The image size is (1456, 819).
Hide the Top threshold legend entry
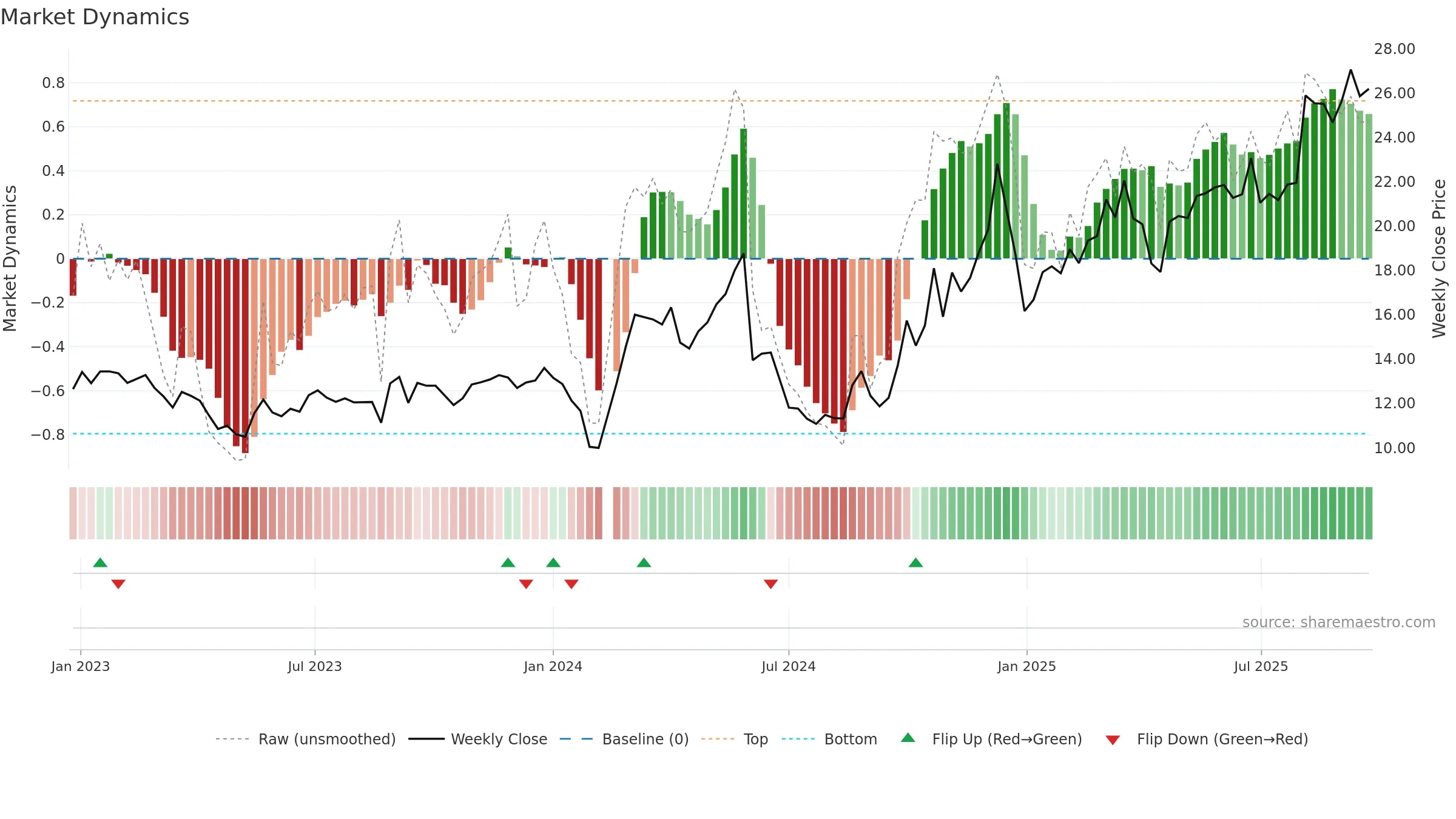(x=735, y=739)
